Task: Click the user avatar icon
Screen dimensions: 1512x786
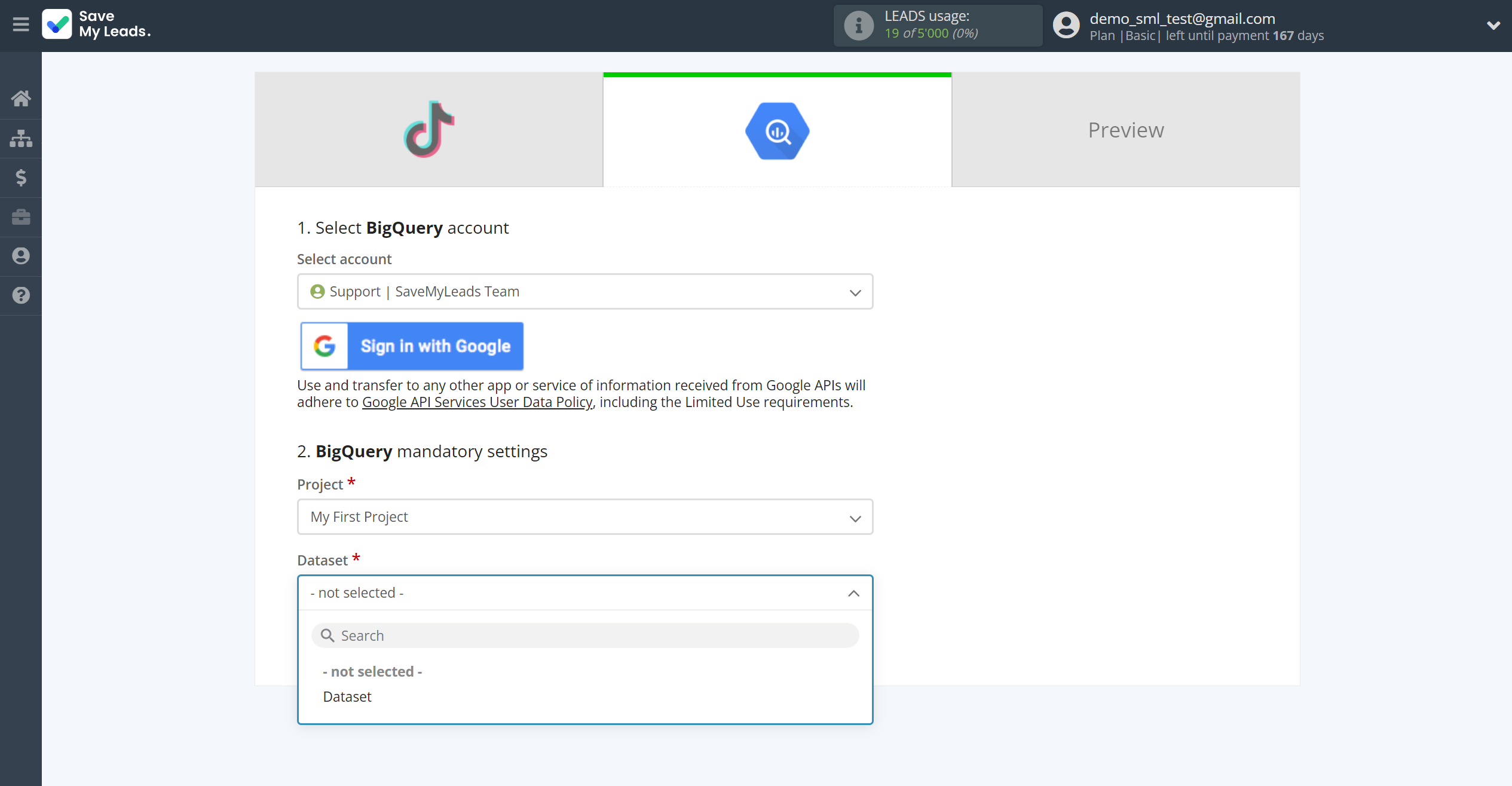Action: (x=1066, y=26)
